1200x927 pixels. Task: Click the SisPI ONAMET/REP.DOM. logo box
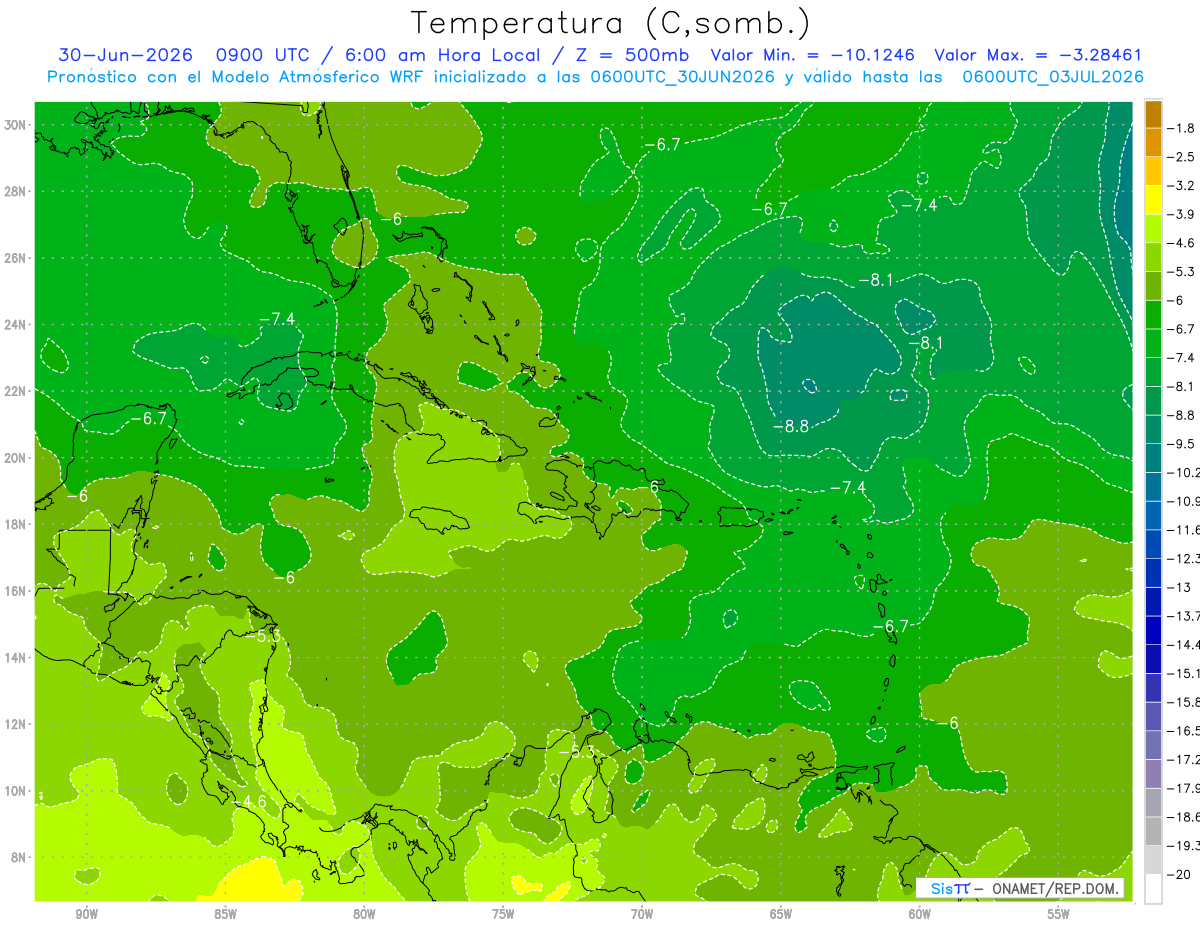click(1021, 888)
